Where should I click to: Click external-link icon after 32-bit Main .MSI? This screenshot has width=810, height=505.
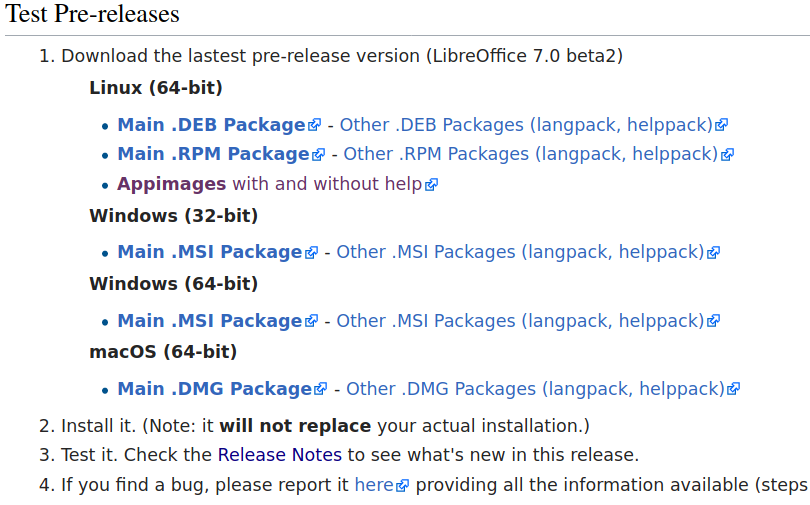pos(311,252)
